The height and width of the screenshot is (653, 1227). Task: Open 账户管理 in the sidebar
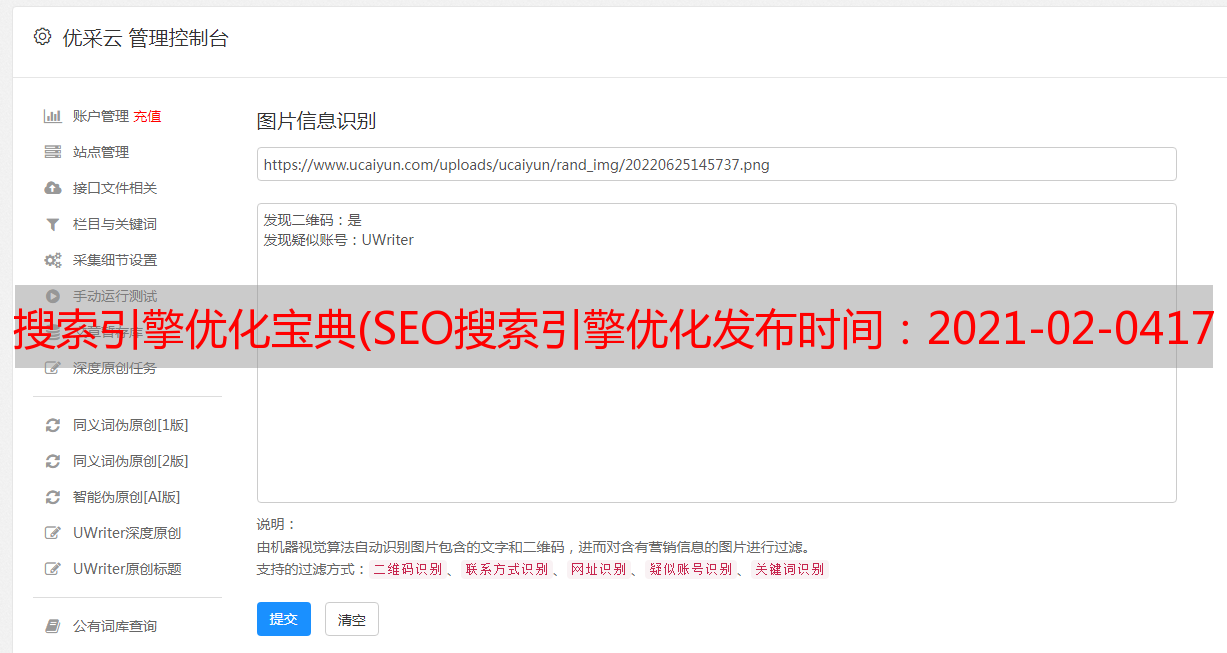101,116
